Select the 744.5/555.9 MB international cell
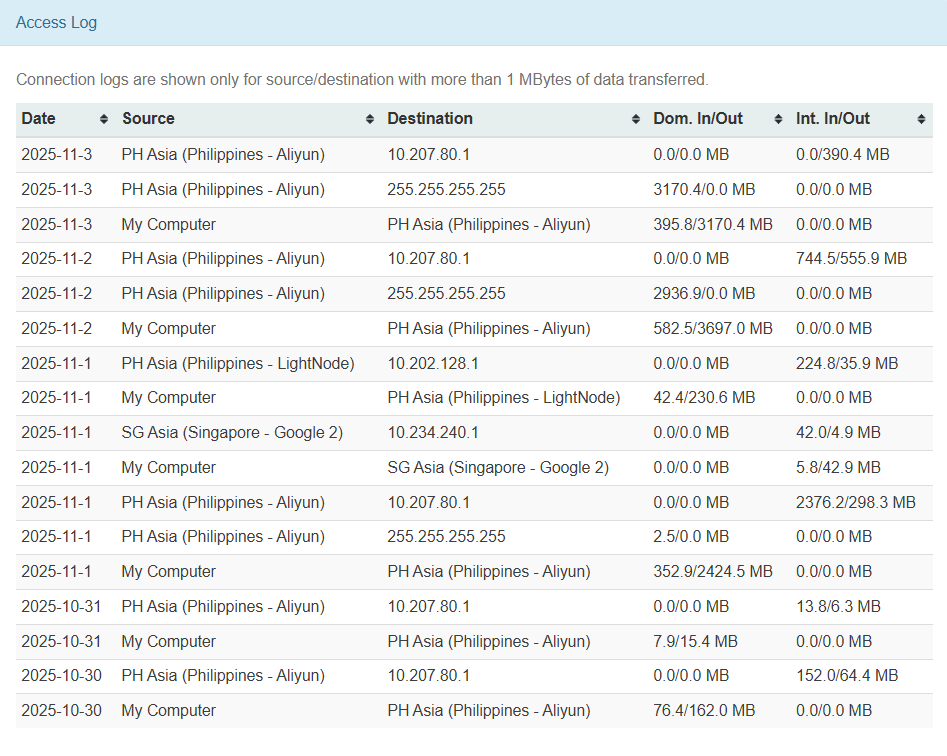 [851, 258]
